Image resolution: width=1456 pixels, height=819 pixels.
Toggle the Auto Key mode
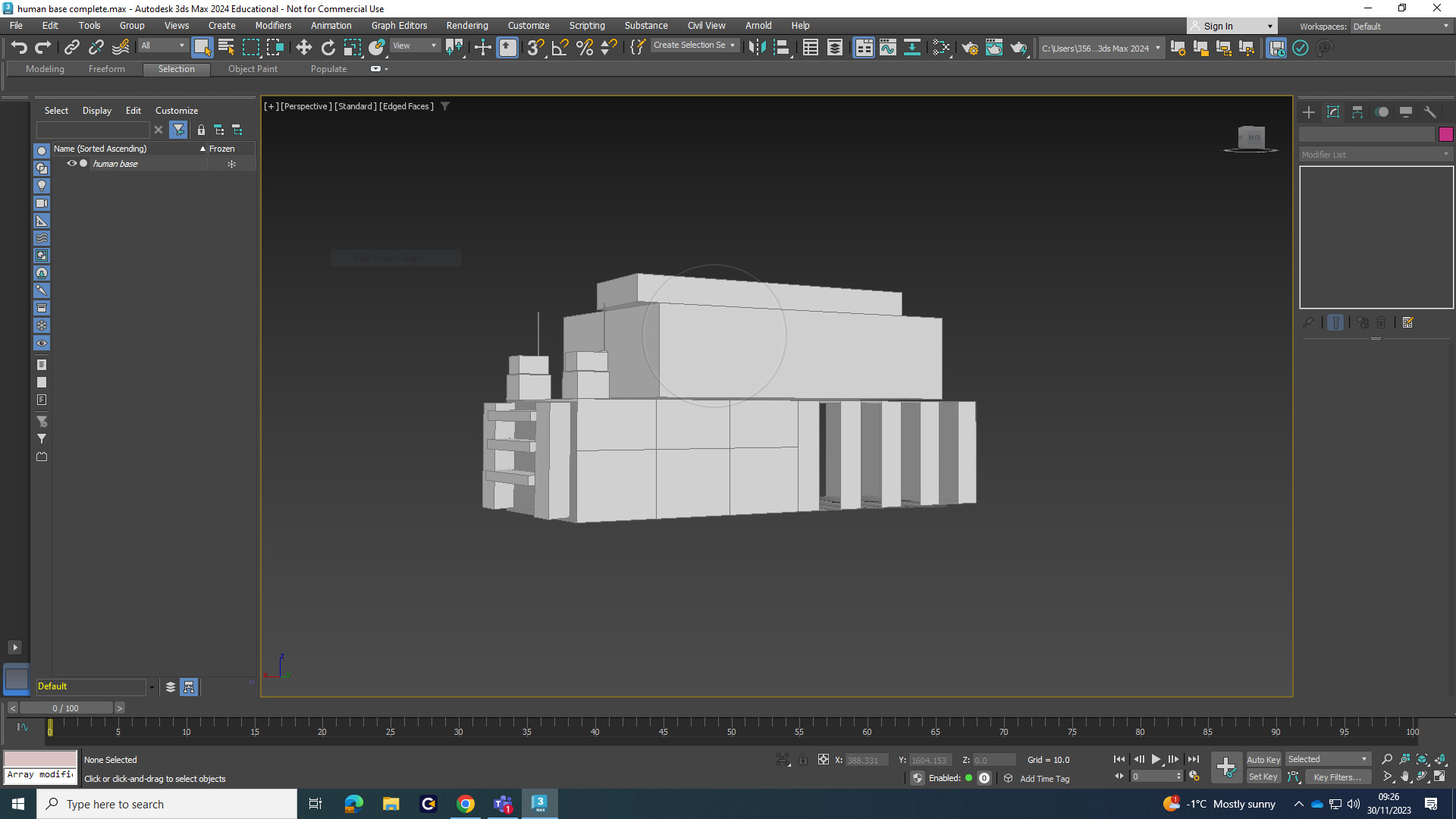point(1263,759)
